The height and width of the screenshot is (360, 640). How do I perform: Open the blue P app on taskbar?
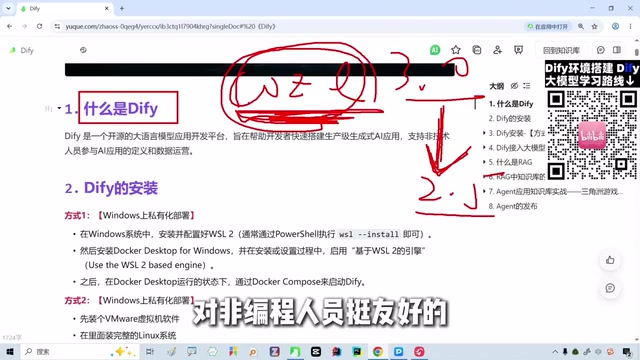(398, 351)
